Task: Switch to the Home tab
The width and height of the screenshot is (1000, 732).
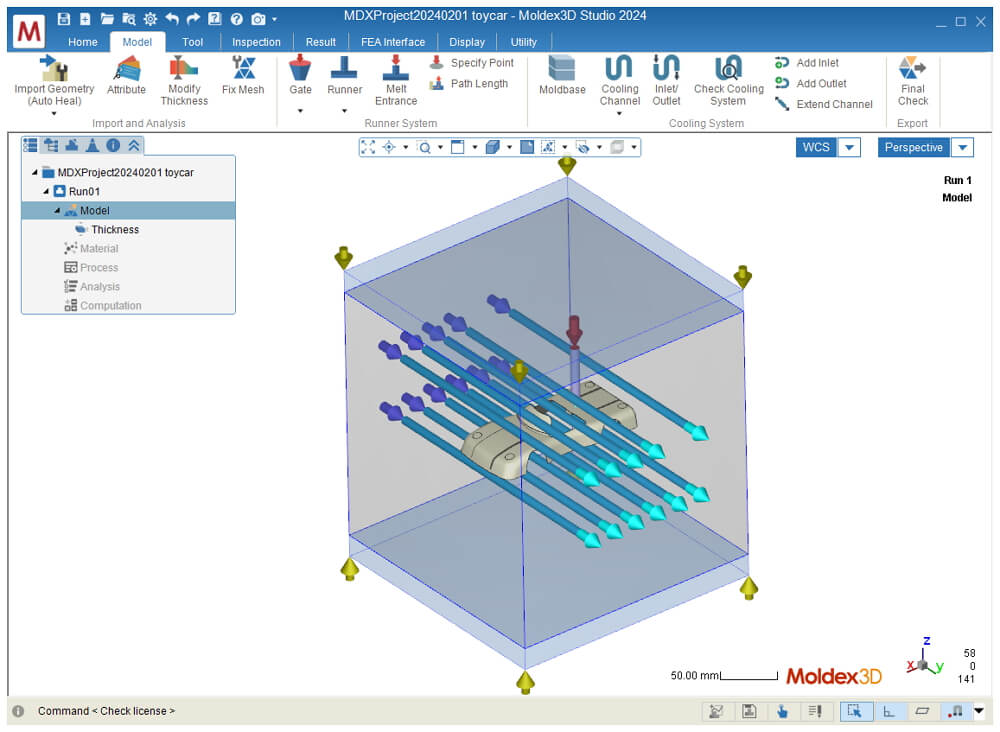Action: click(83, 42)
